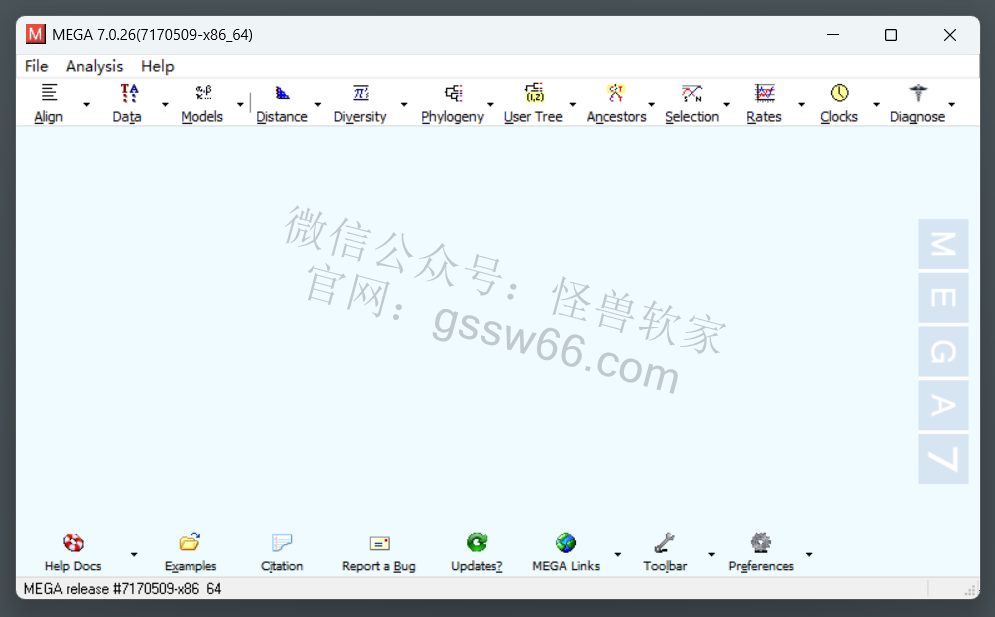This screenshot has height=617, width=995.
Task: Expand the Diversity dropdown arrow
Action: pos(404,104)
